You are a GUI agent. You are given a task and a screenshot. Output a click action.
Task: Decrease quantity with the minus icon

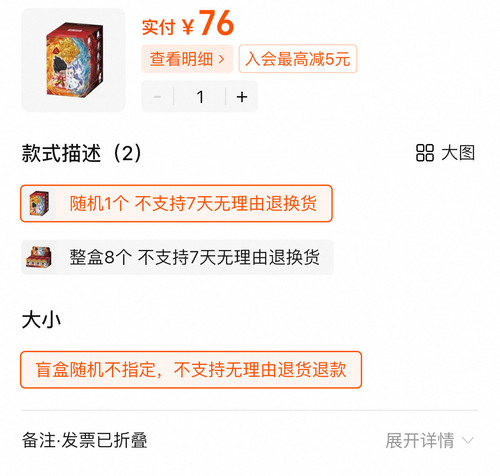pos(157,97)
